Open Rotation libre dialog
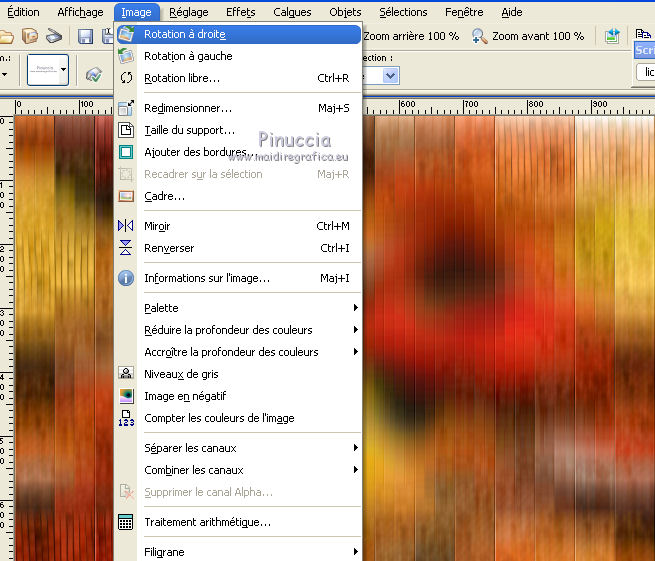The height and width of the screenshot is (561, 655). (239, 78)
